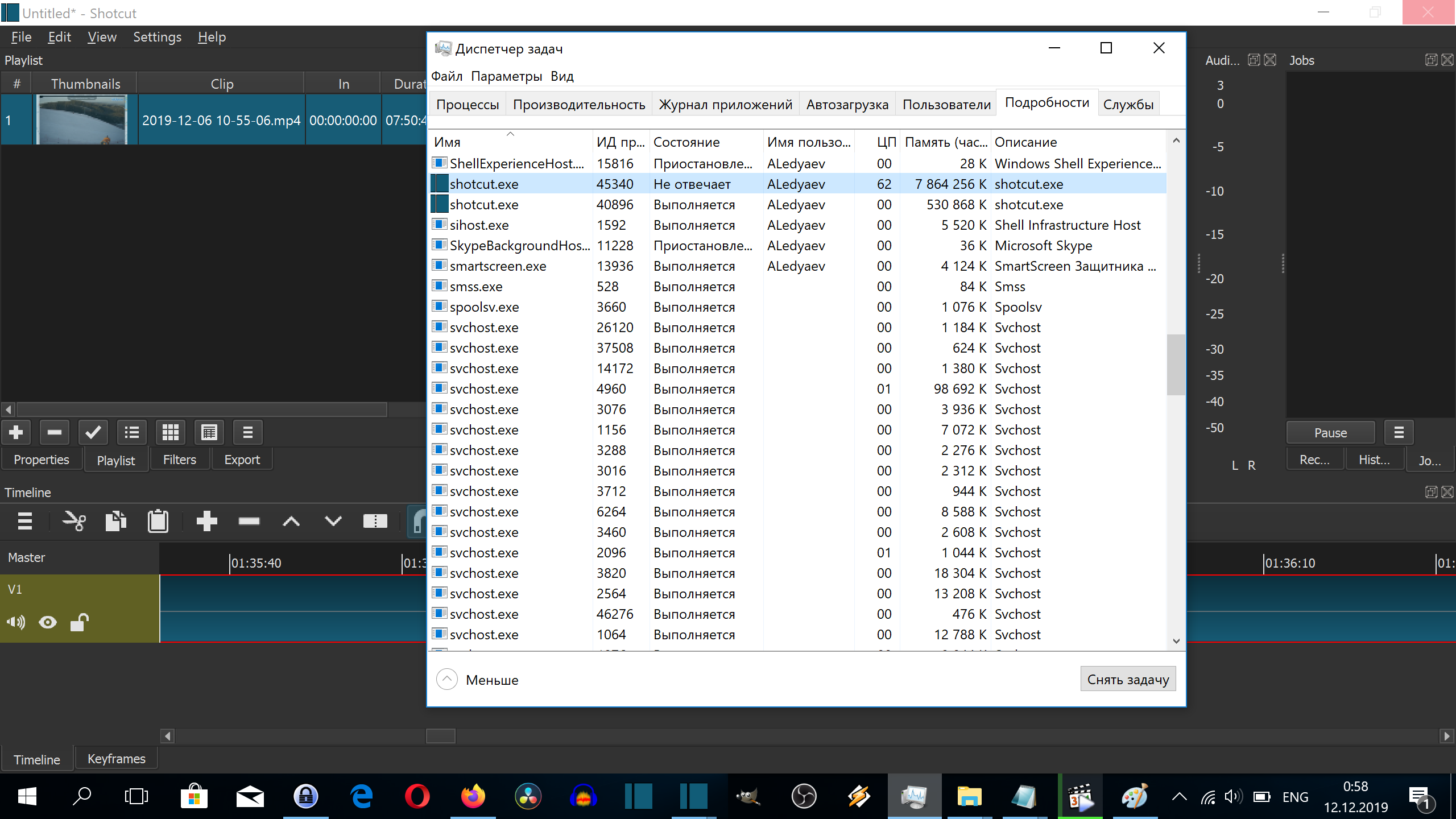
Task: Open the Timeline hamburger menu
Action: coord(24,520)
